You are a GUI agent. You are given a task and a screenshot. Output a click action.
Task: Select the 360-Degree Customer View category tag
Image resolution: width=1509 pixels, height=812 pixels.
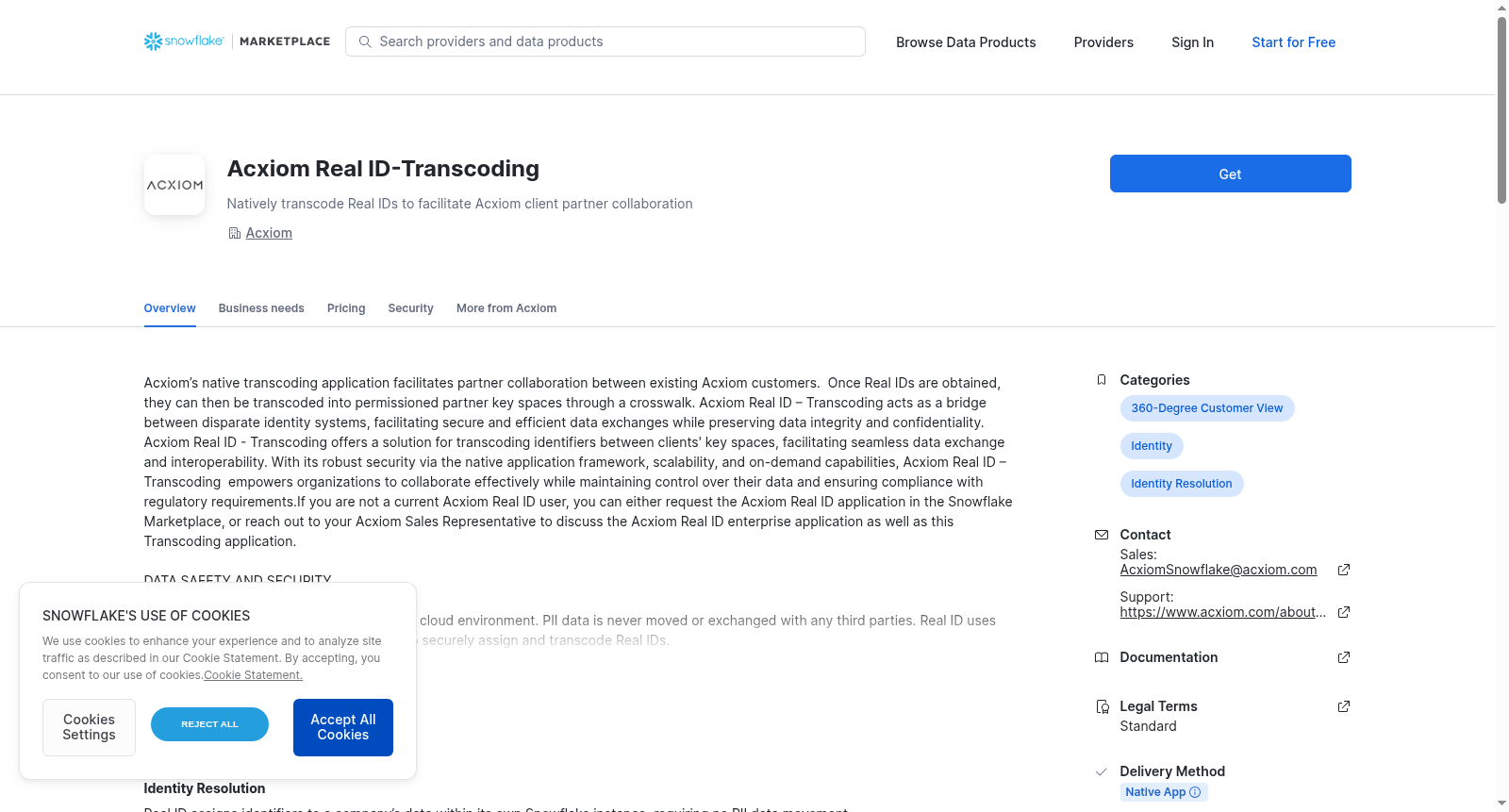1207,408
